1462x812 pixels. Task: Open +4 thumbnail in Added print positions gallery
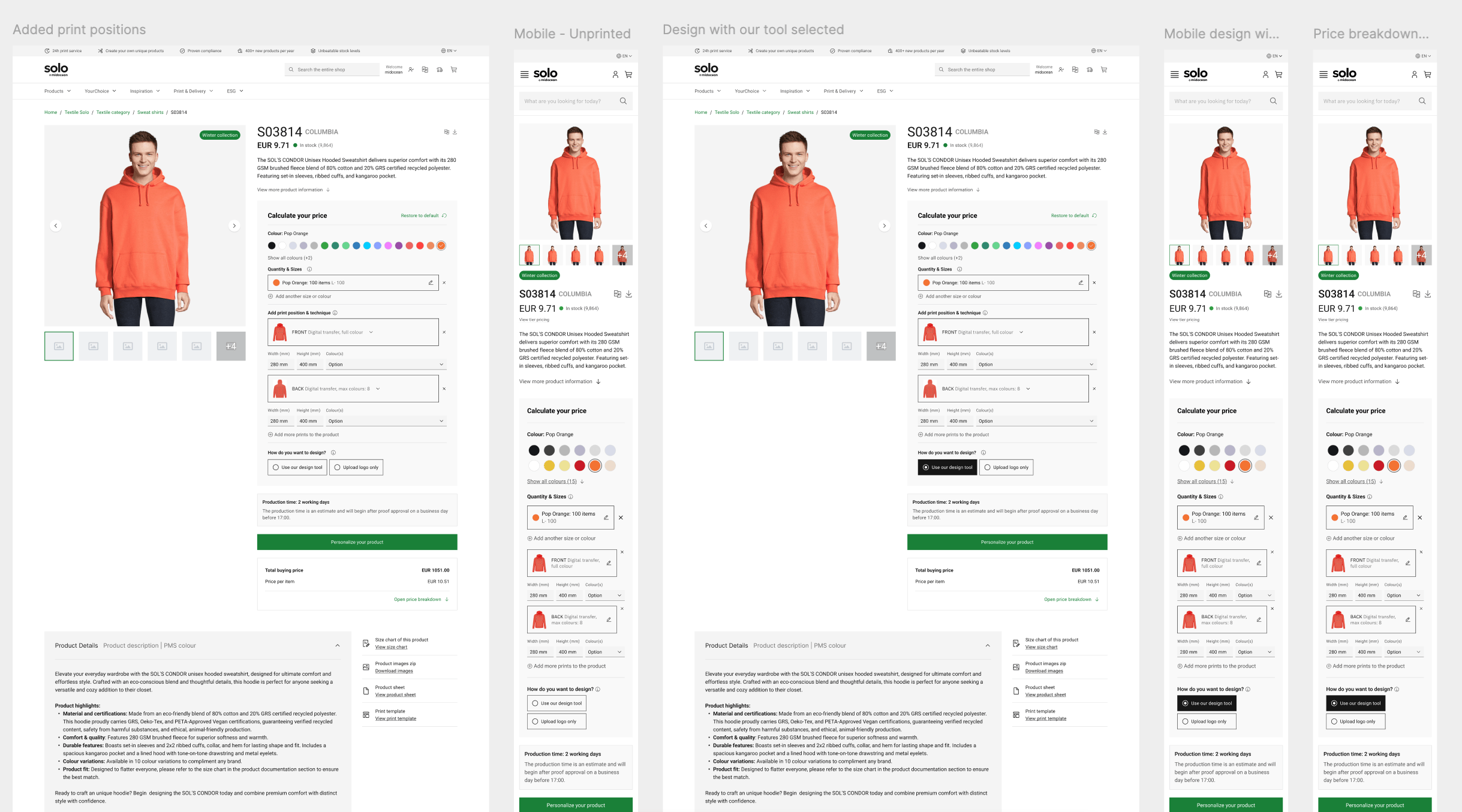[231, 346]
